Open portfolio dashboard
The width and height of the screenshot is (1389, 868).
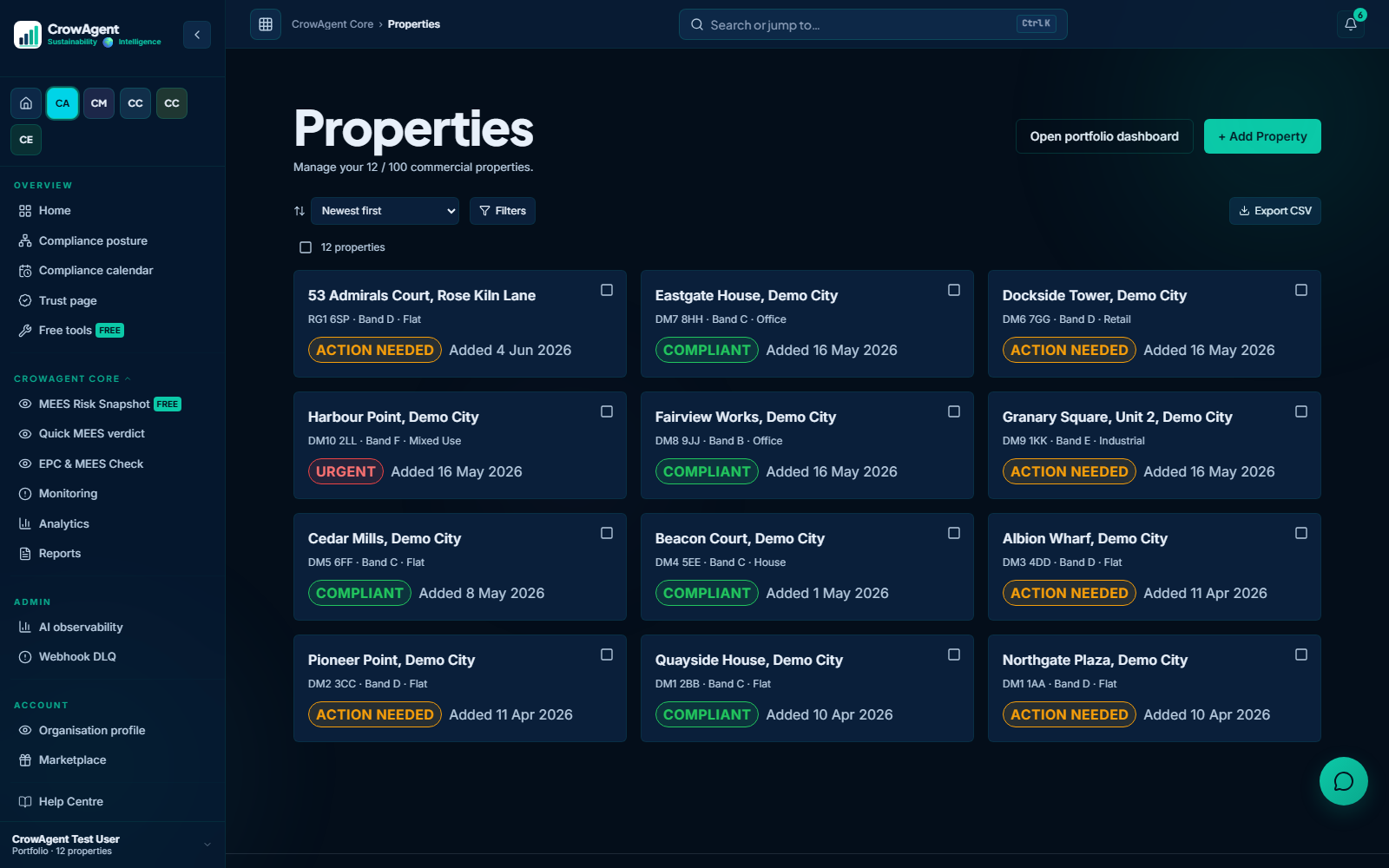tap(1104, 136)
